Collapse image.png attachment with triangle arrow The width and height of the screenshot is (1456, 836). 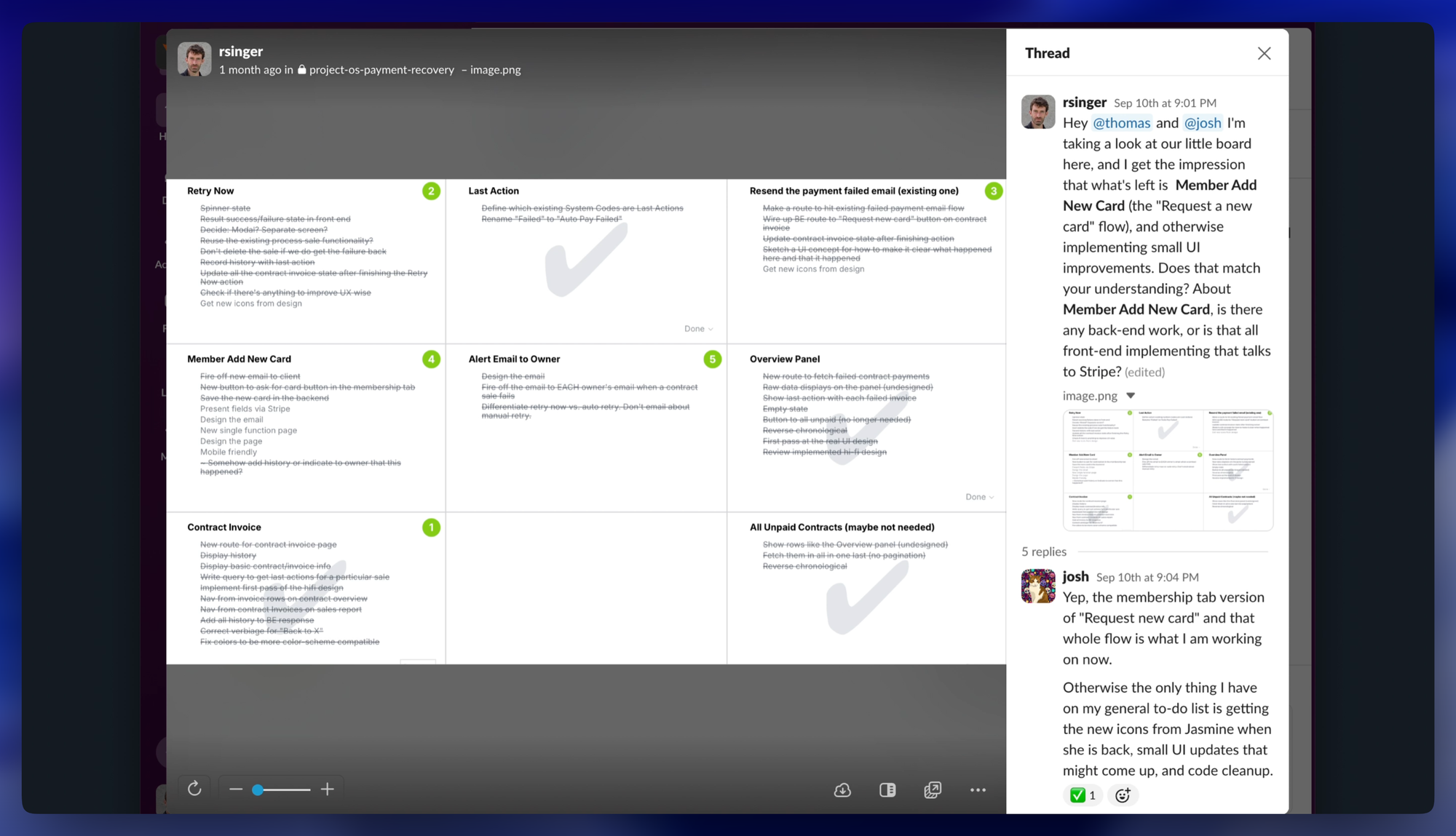pos(1131,396)
